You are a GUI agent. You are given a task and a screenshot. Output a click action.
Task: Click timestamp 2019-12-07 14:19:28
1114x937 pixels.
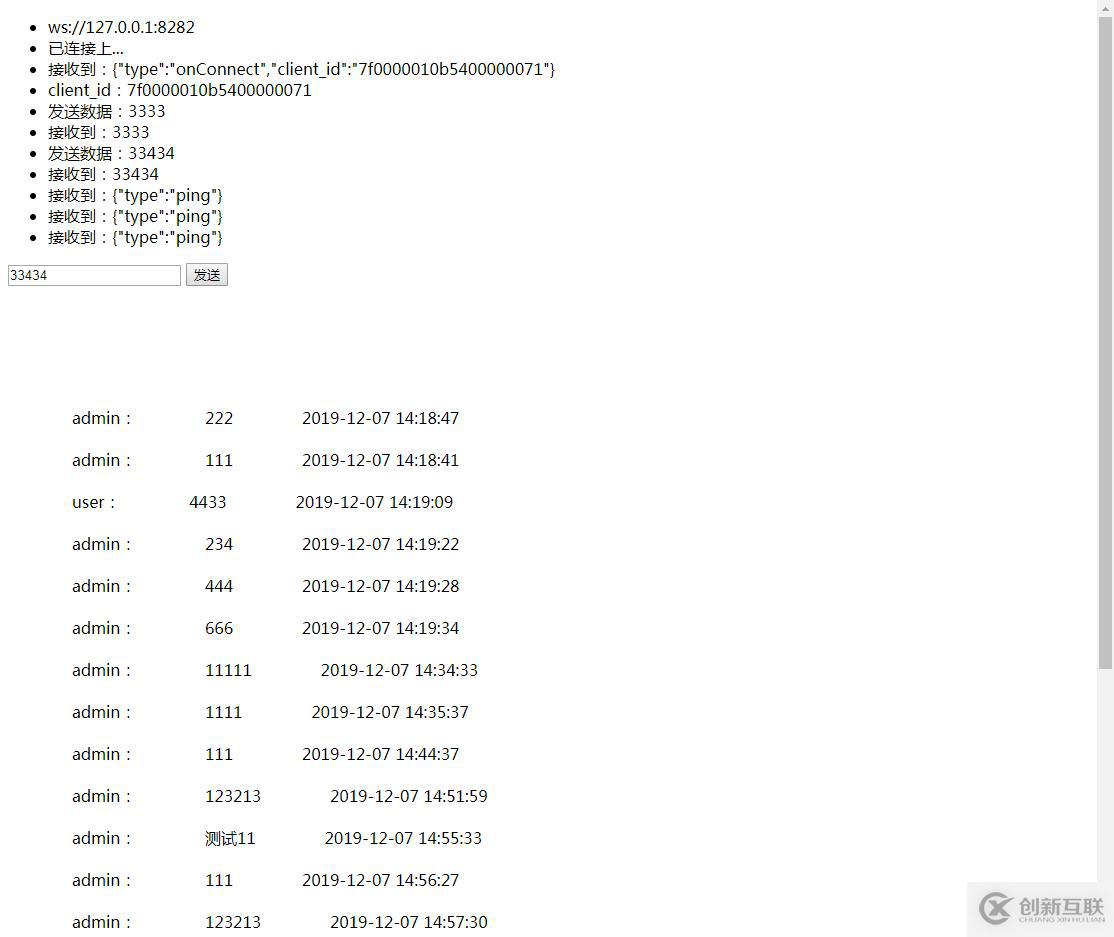(x=381, y=586)
